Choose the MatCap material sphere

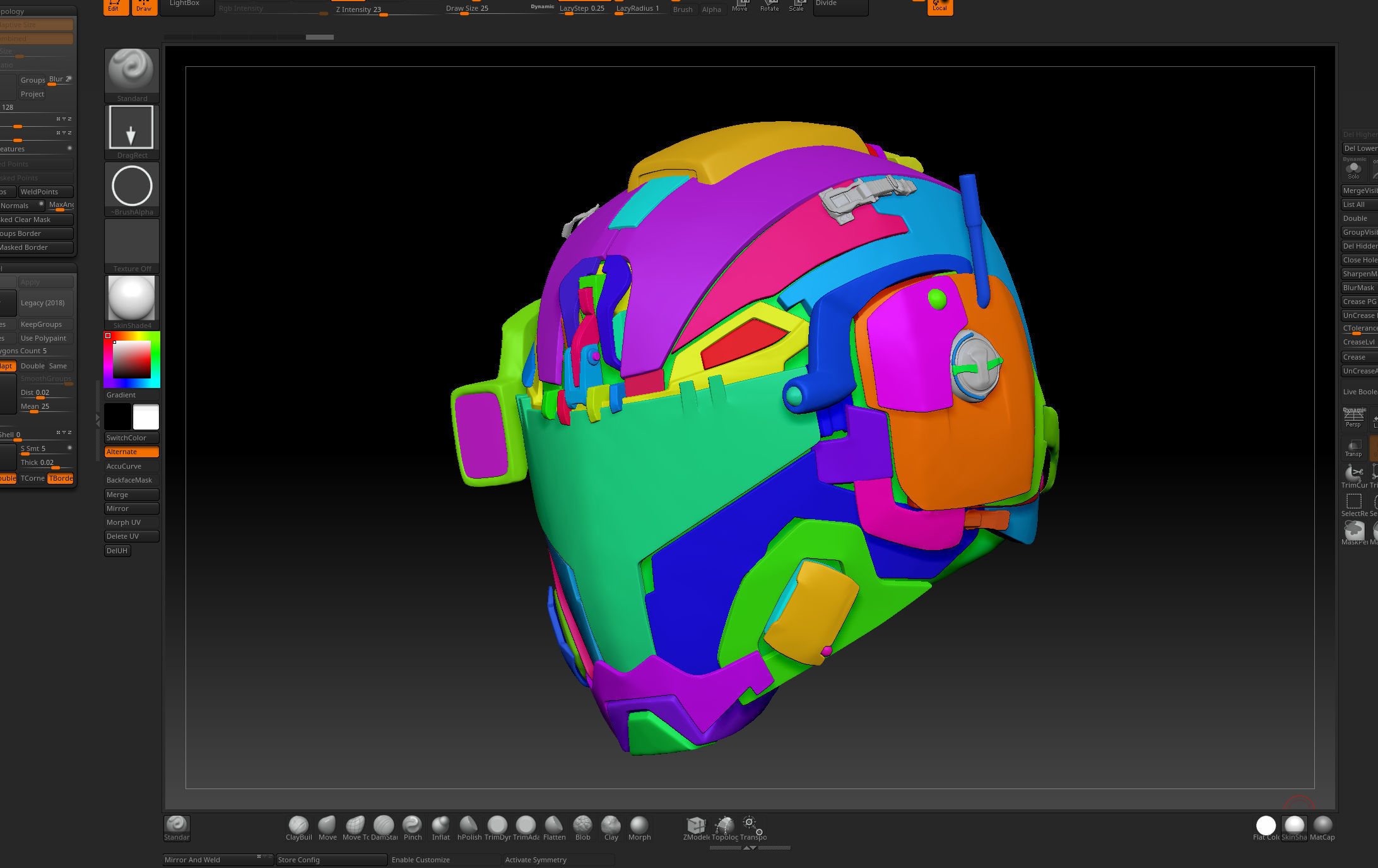pyautogui.click(x=1322, y=825)
